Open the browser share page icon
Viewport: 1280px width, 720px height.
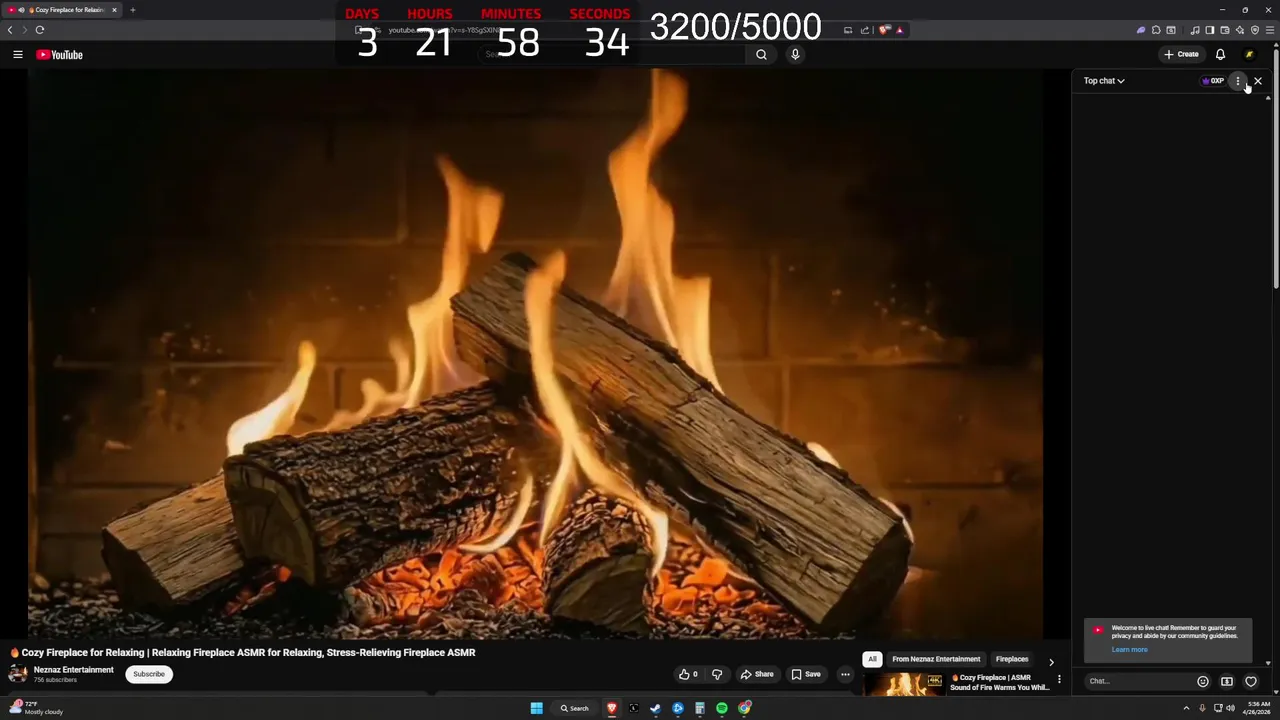(865, 30)
